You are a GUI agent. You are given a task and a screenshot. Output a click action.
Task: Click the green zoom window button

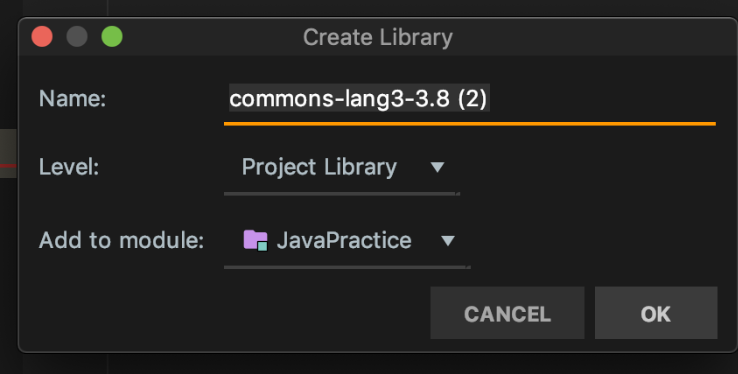112,37
